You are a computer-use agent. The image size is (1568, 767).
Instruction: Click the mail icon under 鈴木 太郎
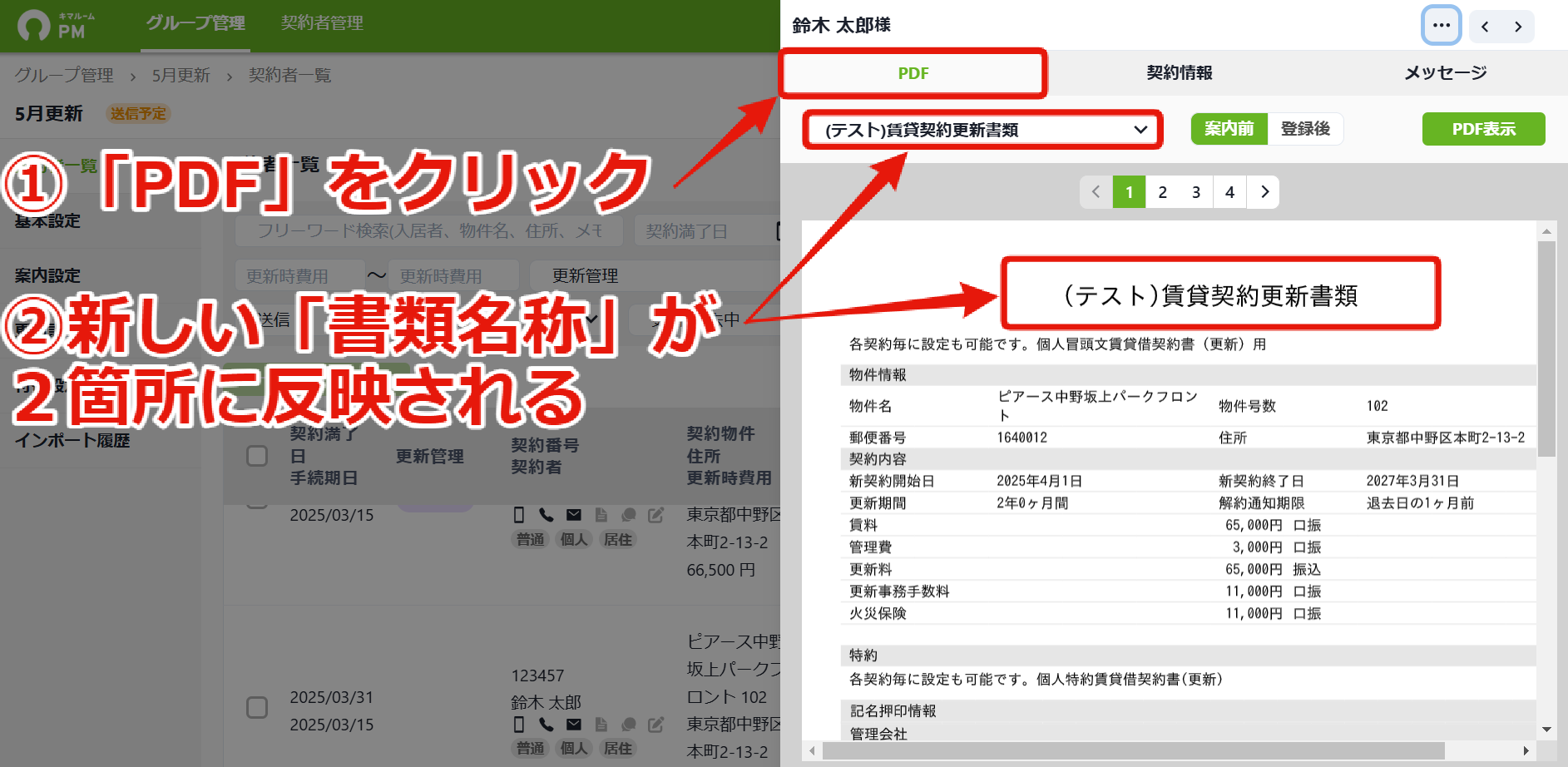pyautogui.click(x=574, y=725)
